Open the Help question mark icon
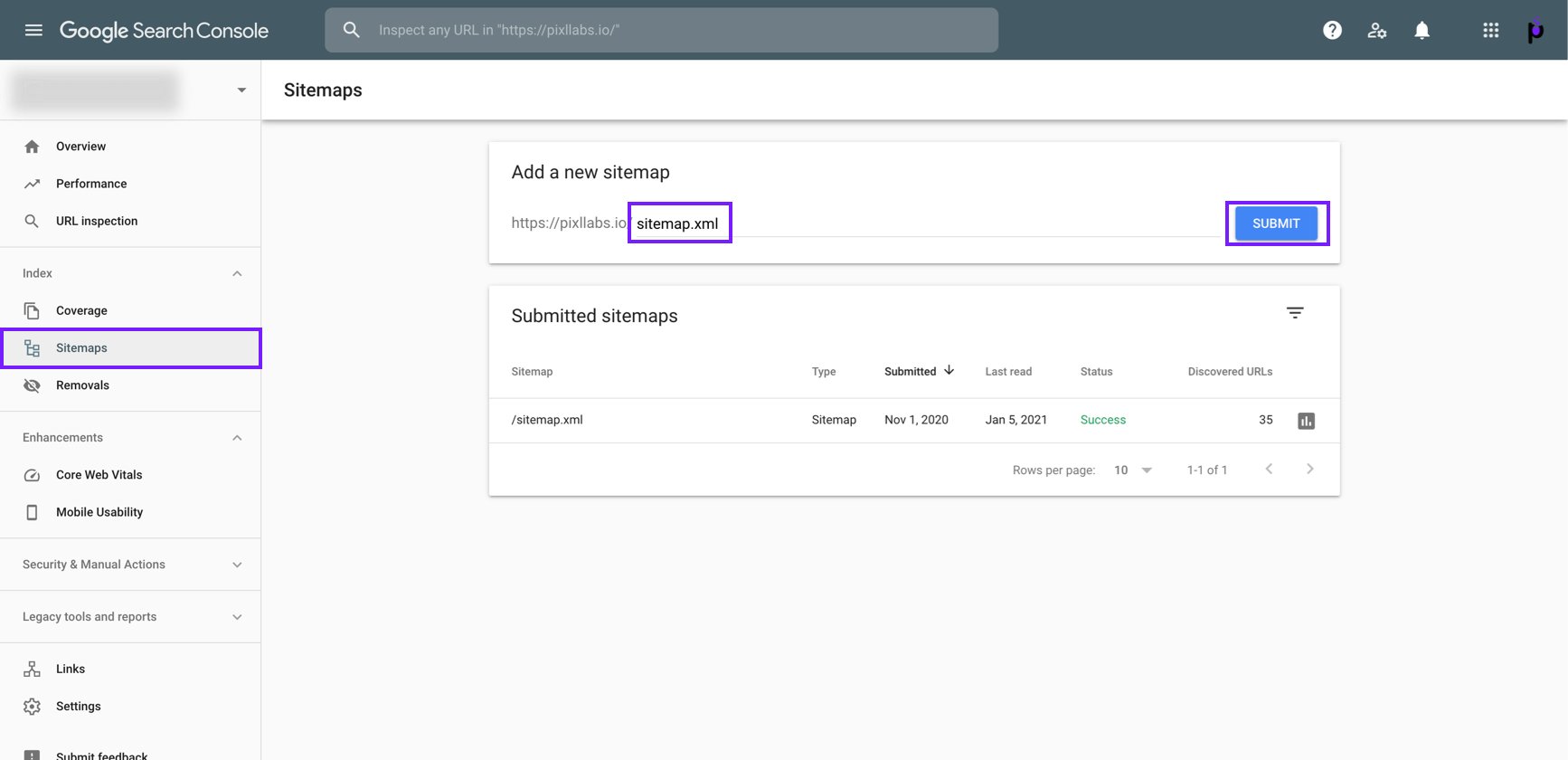The width and height of the screenshot is (1568, 760). click(1332, 30)
